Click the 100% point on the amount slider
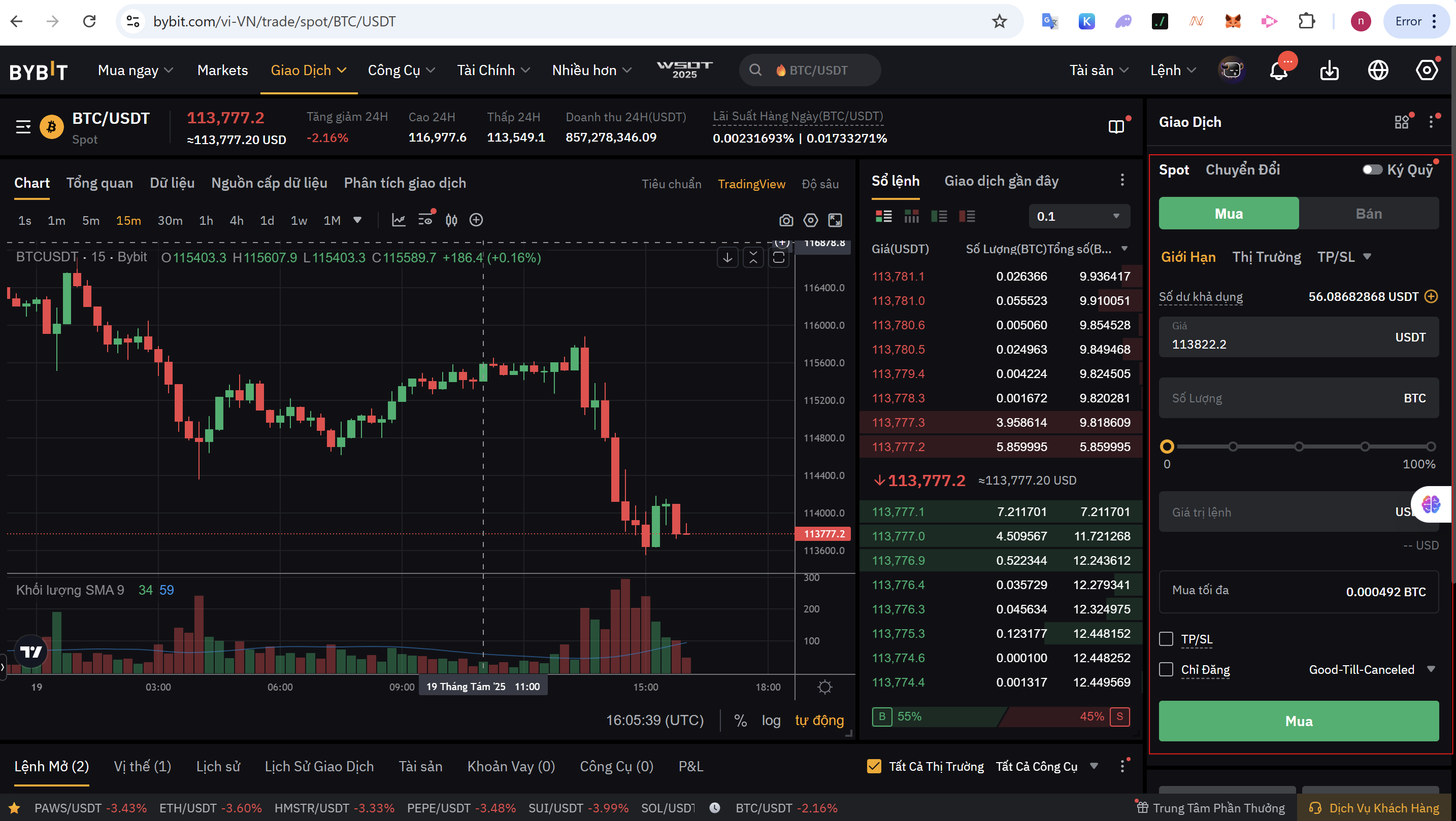 tap(1431, 447)
